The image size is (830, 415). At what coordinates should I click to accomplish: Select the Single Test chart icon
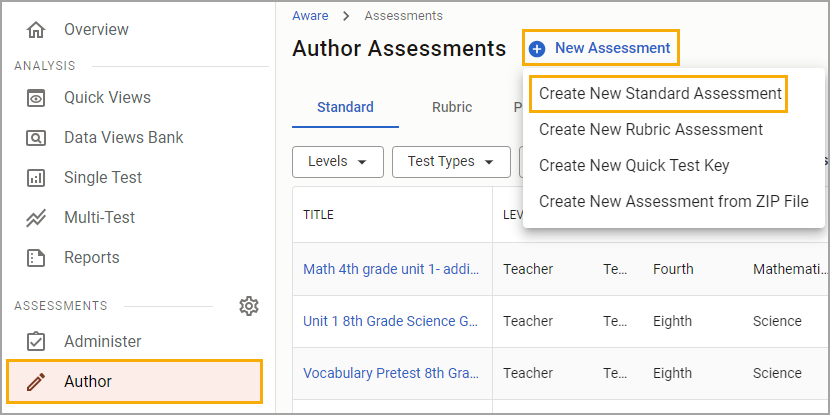[x=36, y=178]
